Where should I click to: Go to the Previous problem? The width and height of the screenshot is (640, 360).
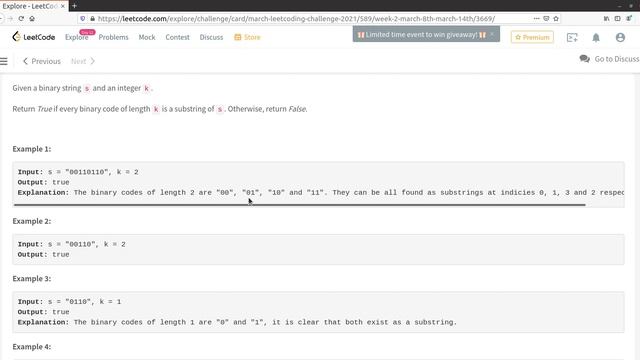[42, 61]
